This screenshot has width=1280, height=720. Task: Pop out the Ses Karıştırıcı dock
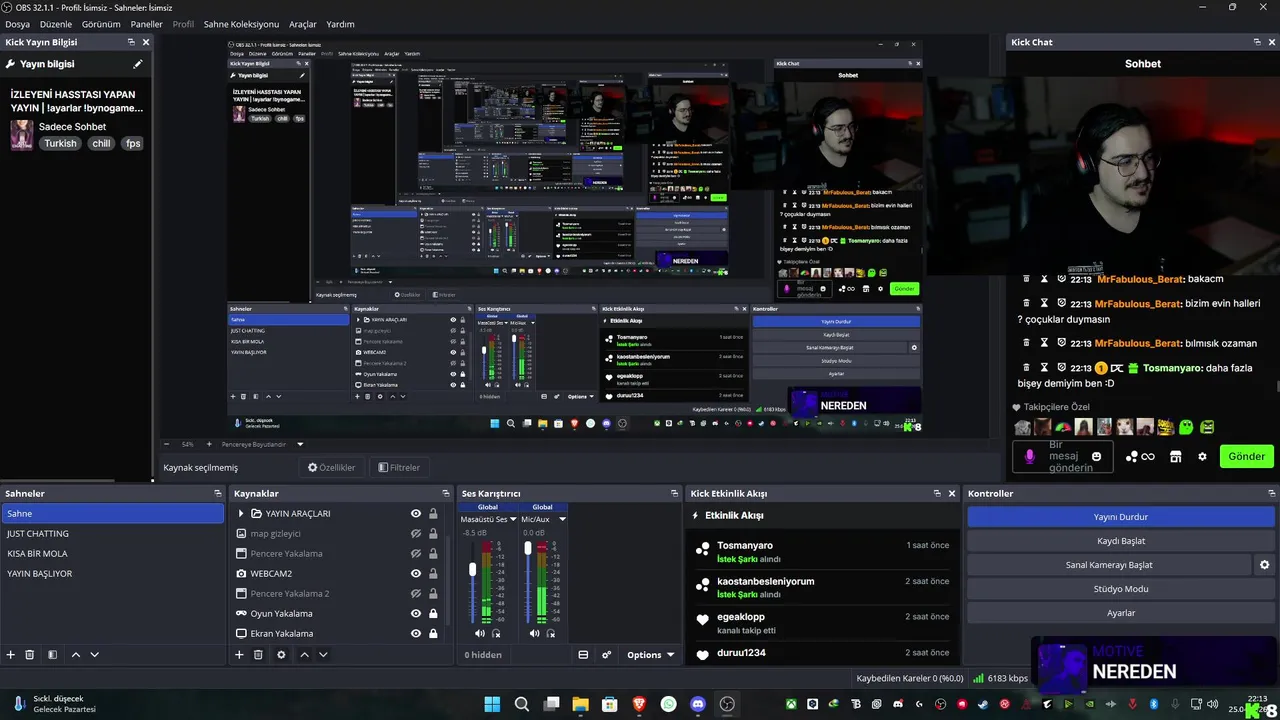click(674, 493)
